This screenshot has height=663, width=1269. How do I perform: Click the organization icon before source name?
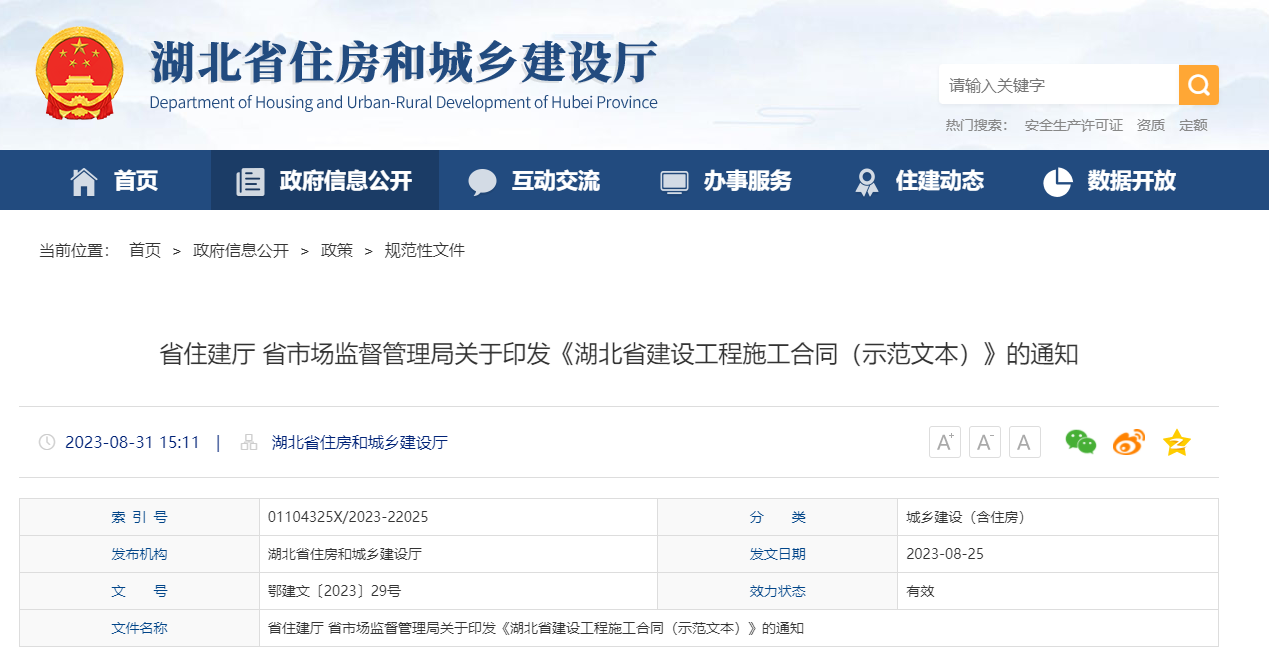click(x=249, y=442)
